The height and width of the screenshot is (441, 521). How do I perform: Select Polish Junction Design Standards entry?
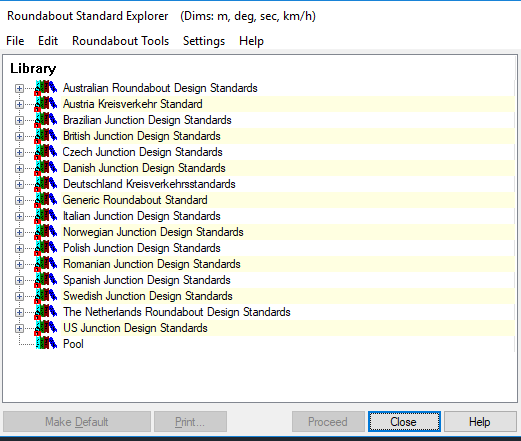(142, 248)
